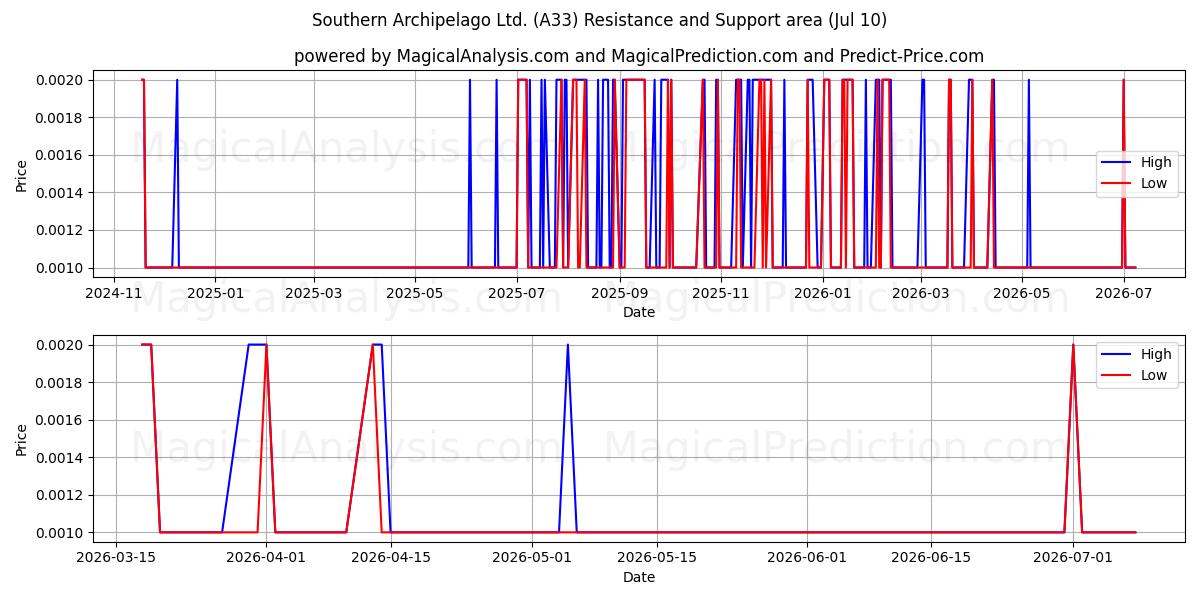Click the top chart's 2025-01 tick label
The height and width of the screenshot is (600, 1200).
point(215,293)
